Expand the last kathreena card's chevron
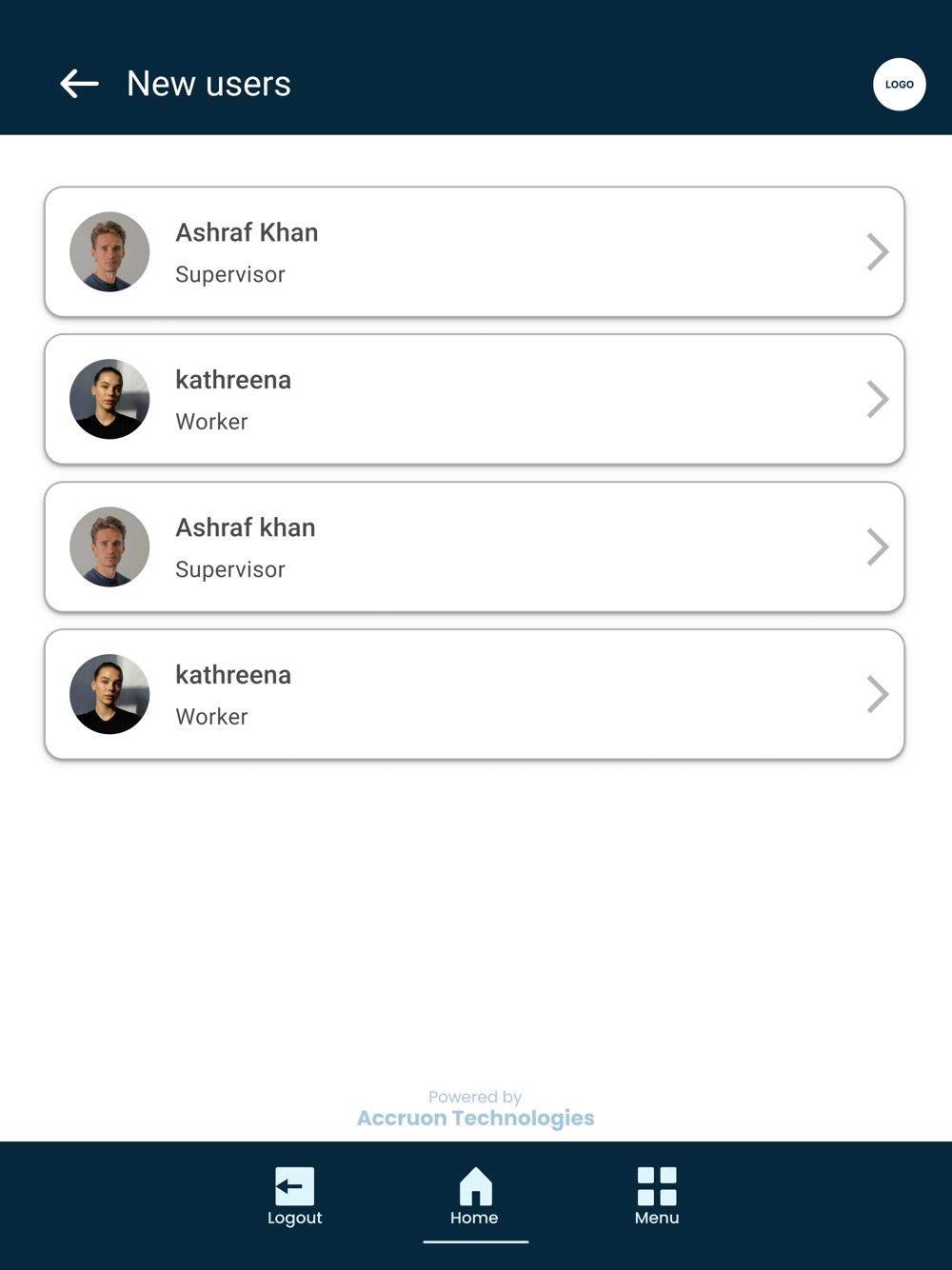952x1270 pixels. pos(877,694)
